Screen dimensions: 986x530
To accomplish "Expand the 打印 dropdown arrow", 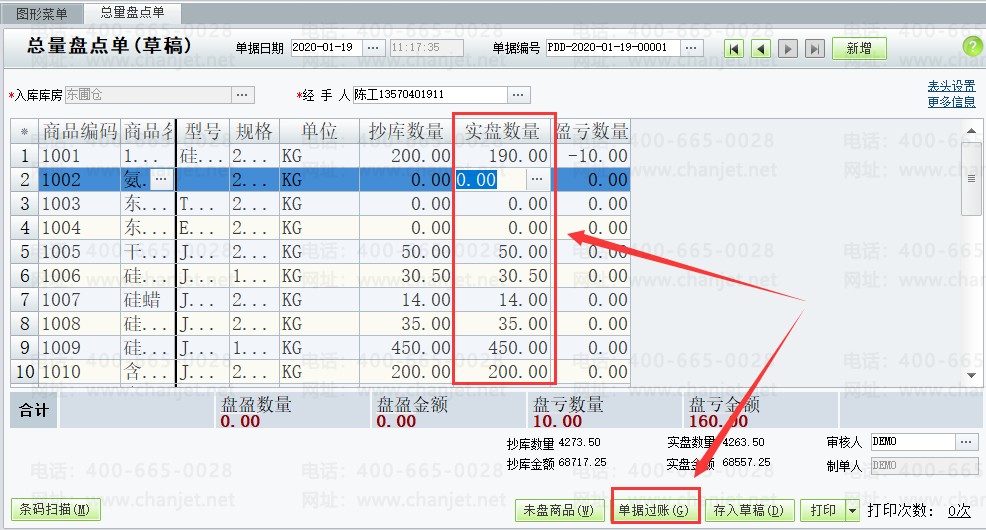I will pos(852,511).
